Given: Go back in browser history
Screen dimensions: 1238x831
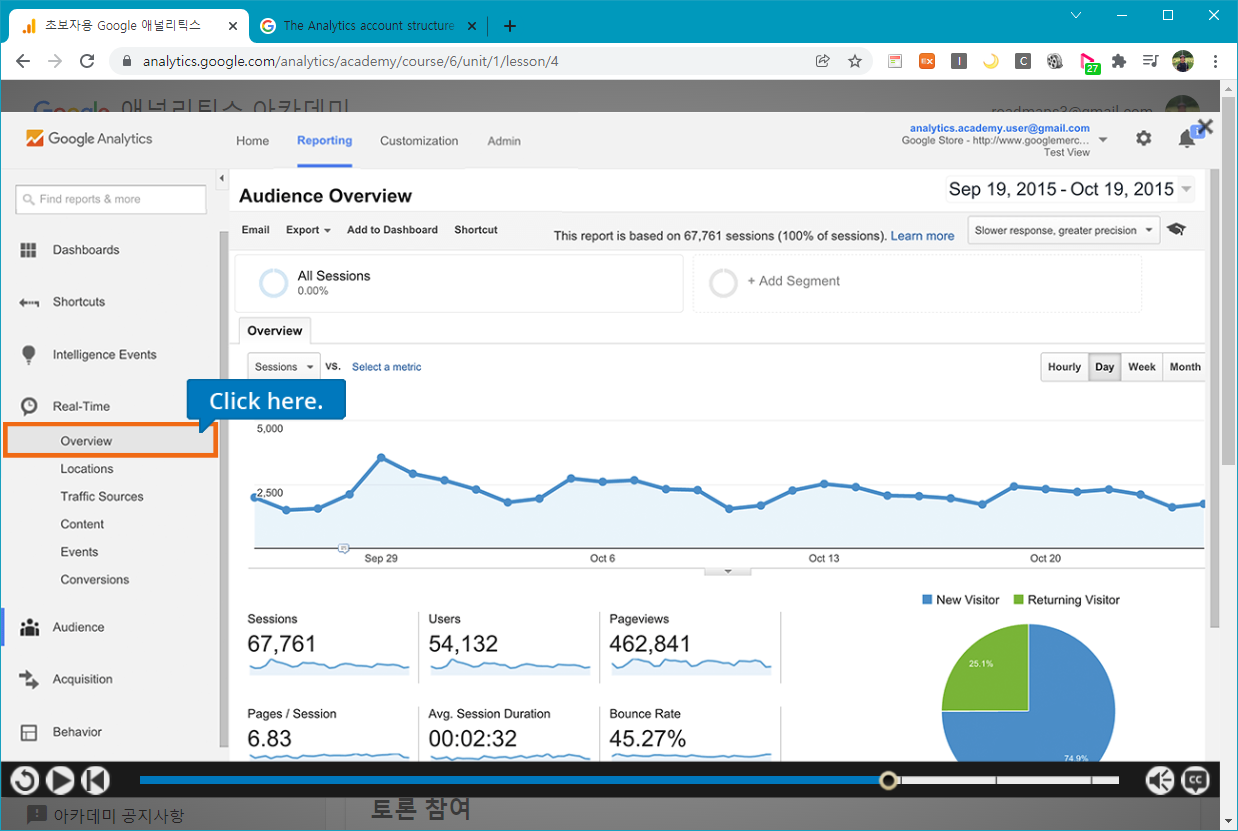Looking at the screenshot, I should [x=23, y=61].
